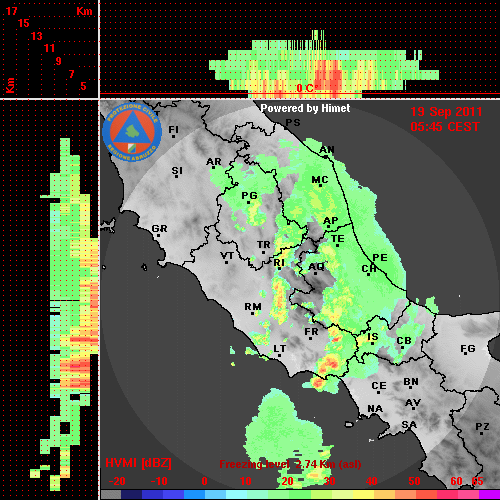This screenshot has width=500, height=500.
Task: Click the CB city label
Action: [x=404, y=341]
